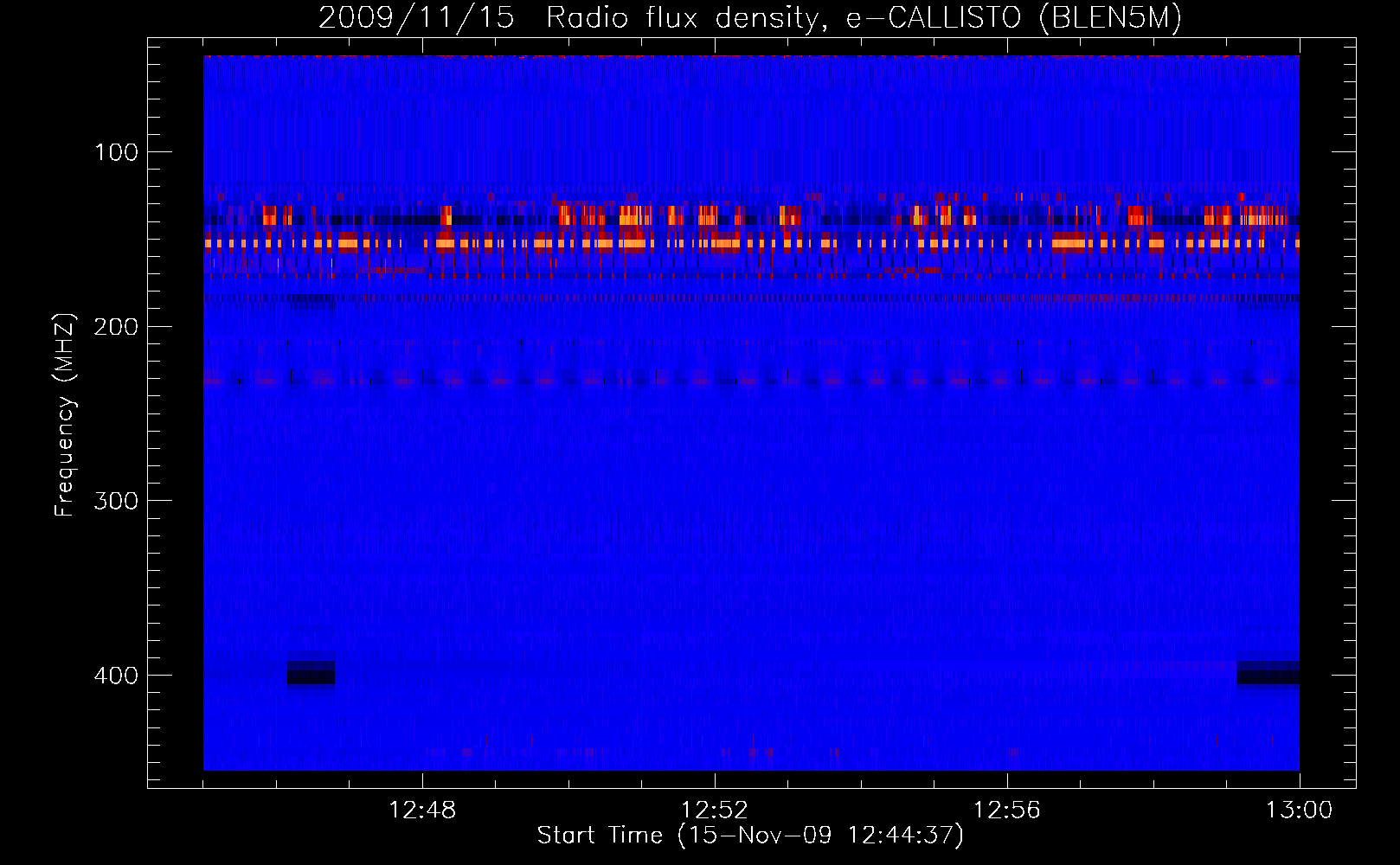
Task: Click the 13:00 time axis label
Action: point(1300,811)
